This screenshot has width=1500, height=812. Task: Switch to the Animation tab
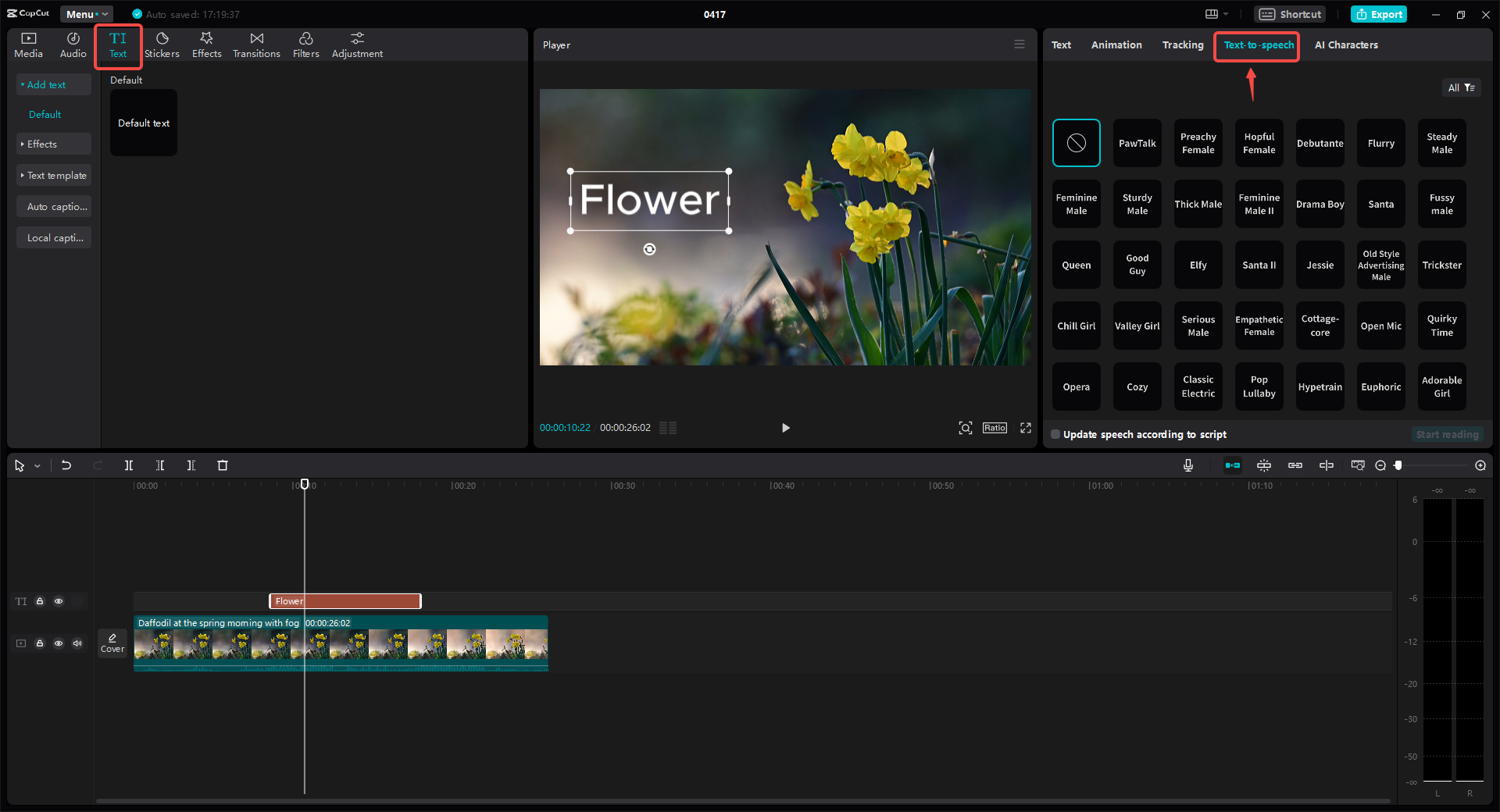(x=1116, y=45)
